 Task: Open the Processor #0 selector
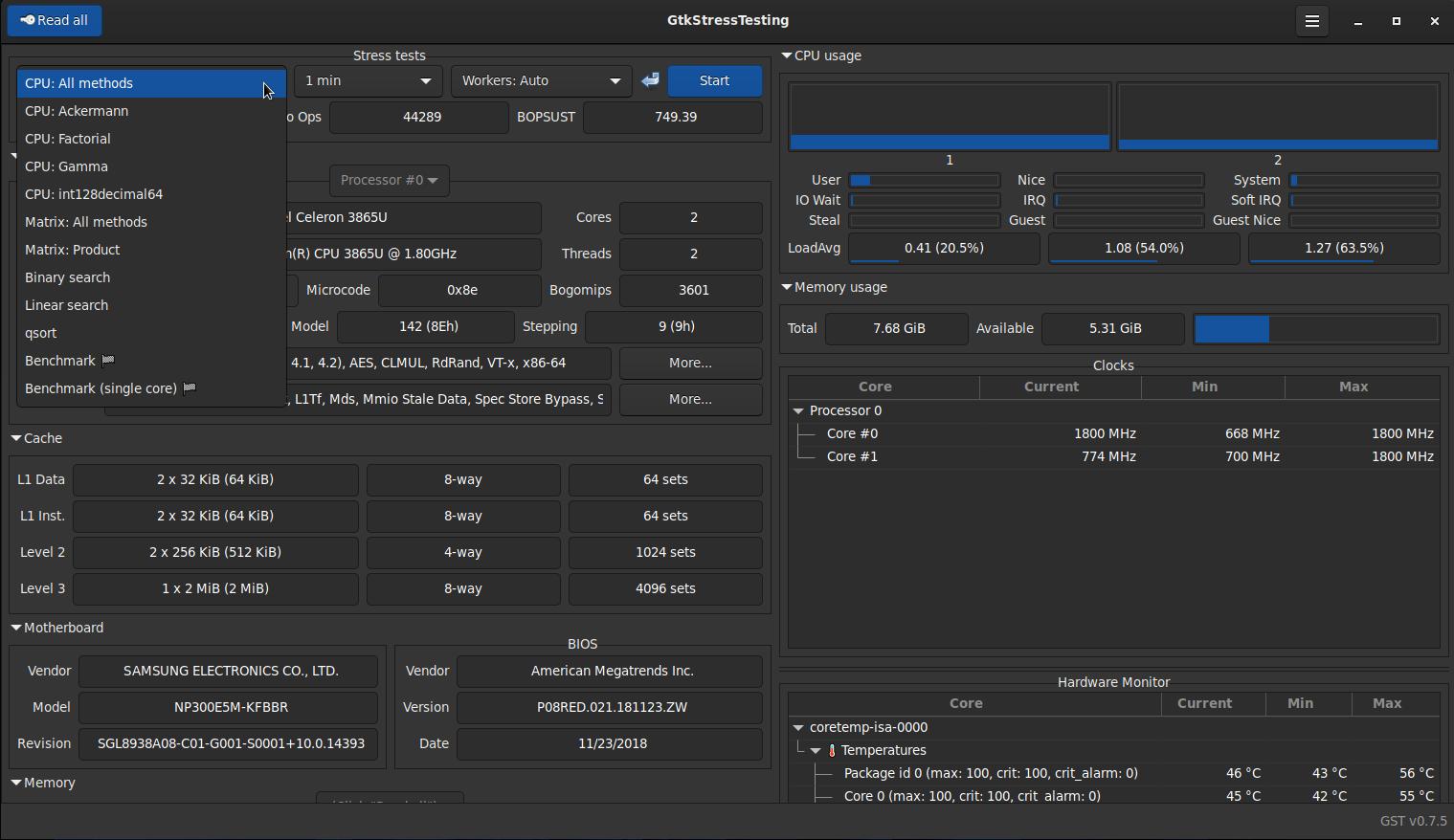click(x=389, y=180)
